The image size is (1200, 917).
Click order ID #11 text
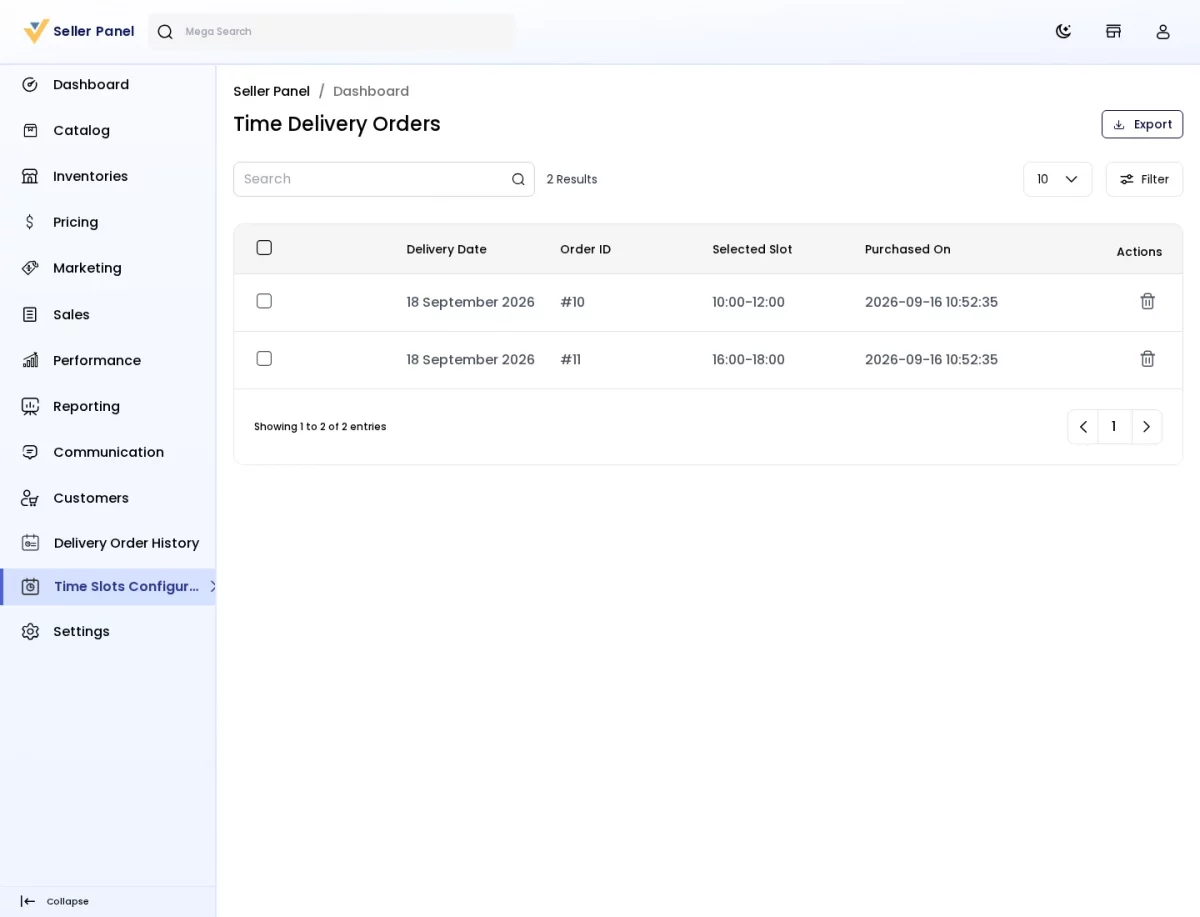(x=570, y=360)
